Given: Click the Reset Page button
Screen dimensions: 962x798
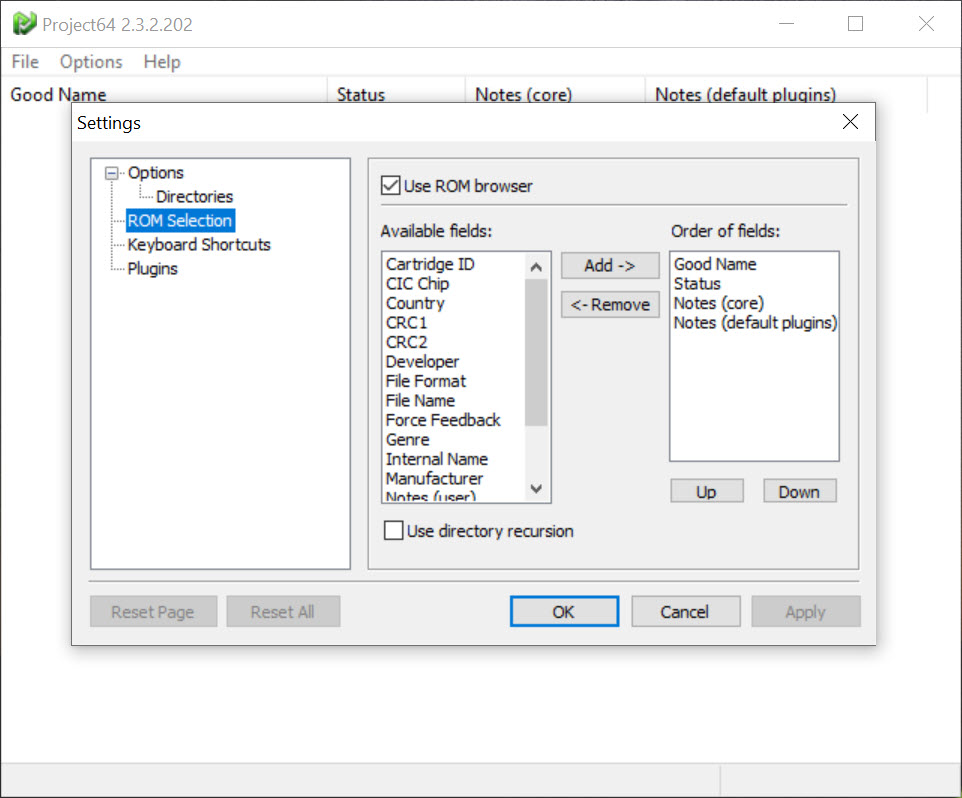Looking at the screenshot, I should pos(153,612).
